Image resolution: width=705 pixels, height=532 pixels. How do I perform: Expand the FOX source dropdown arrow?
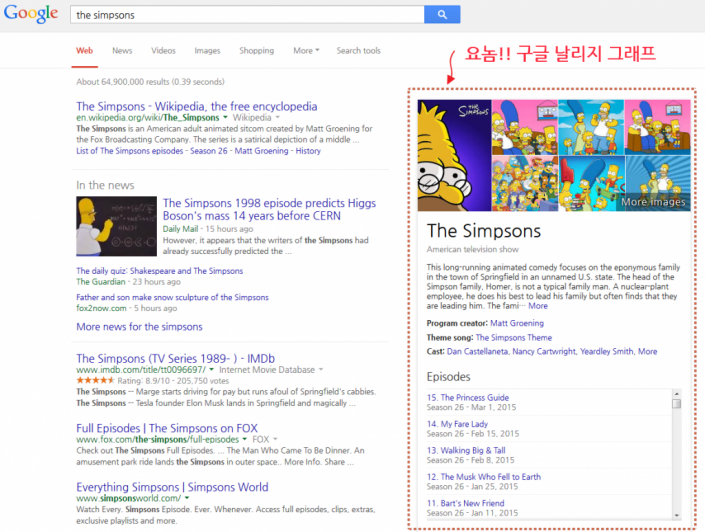[x=275, y=439]
